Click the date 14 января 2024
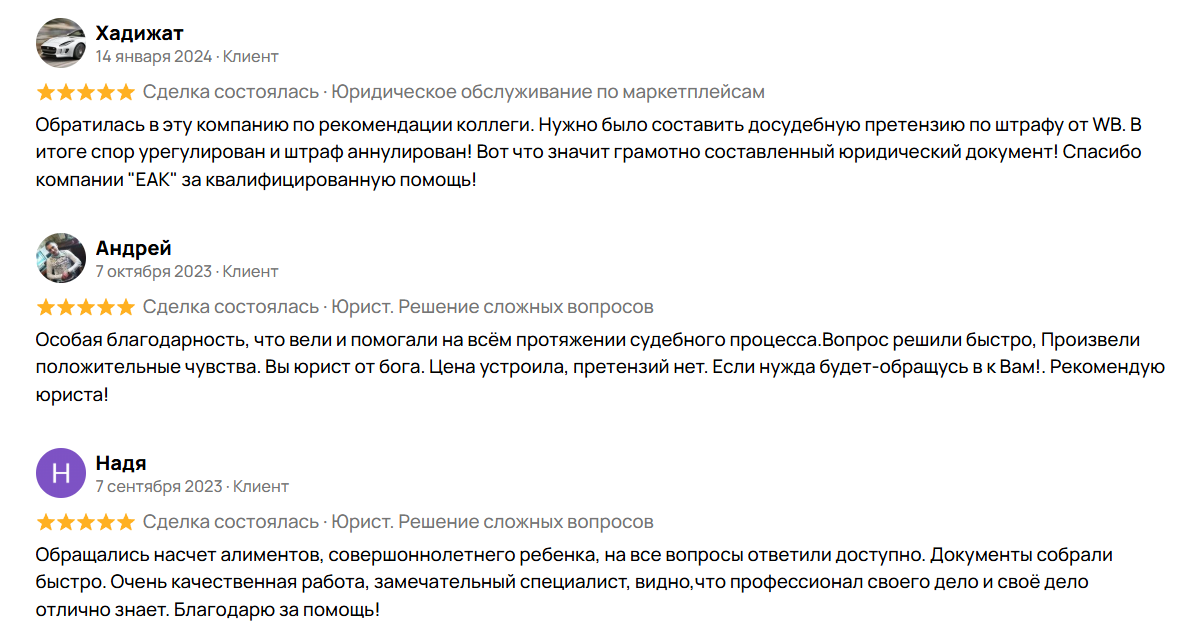This screenshot has height=631, width=1183. tap(153, 56)
